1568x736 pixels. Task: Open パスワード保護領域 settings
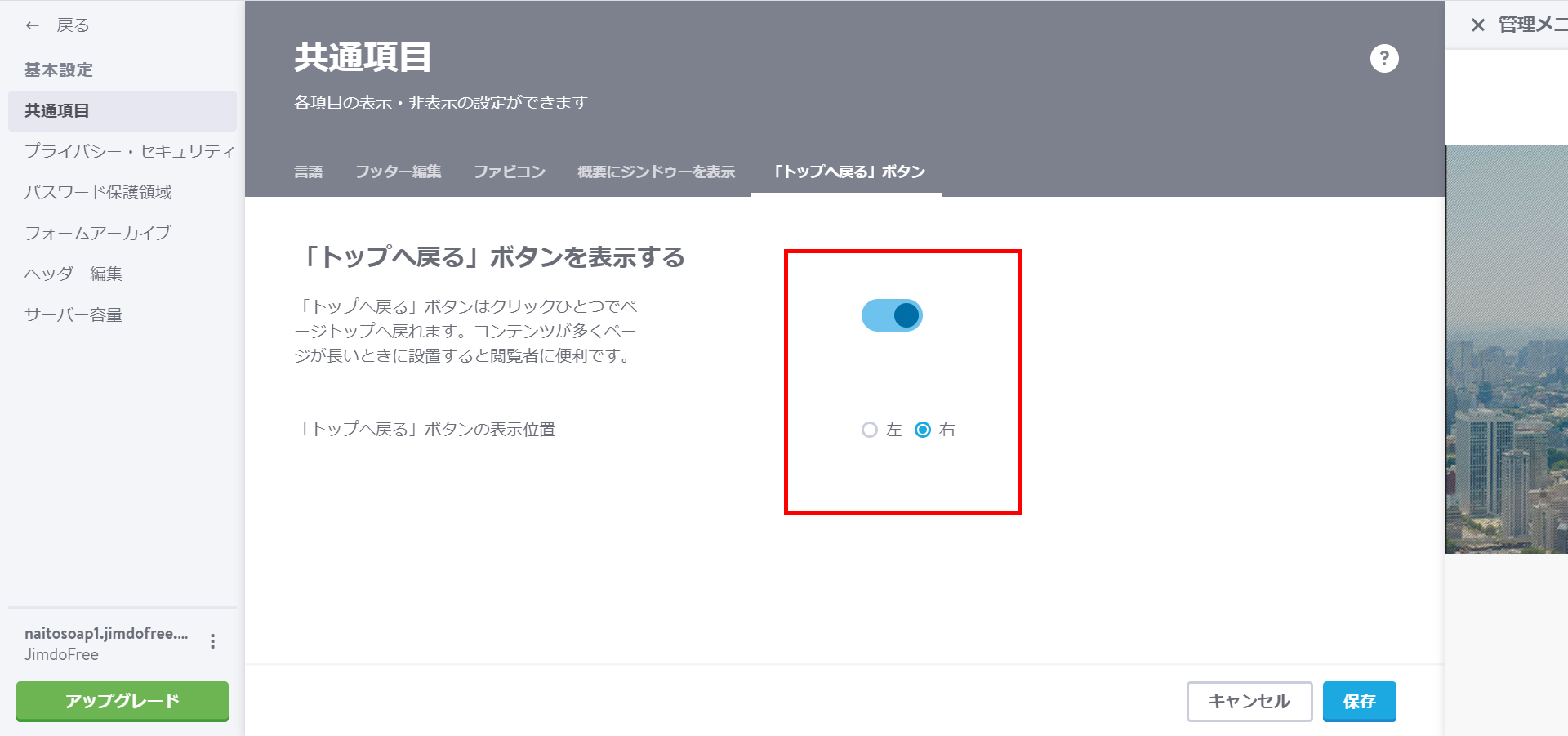[x=99, y=192]
